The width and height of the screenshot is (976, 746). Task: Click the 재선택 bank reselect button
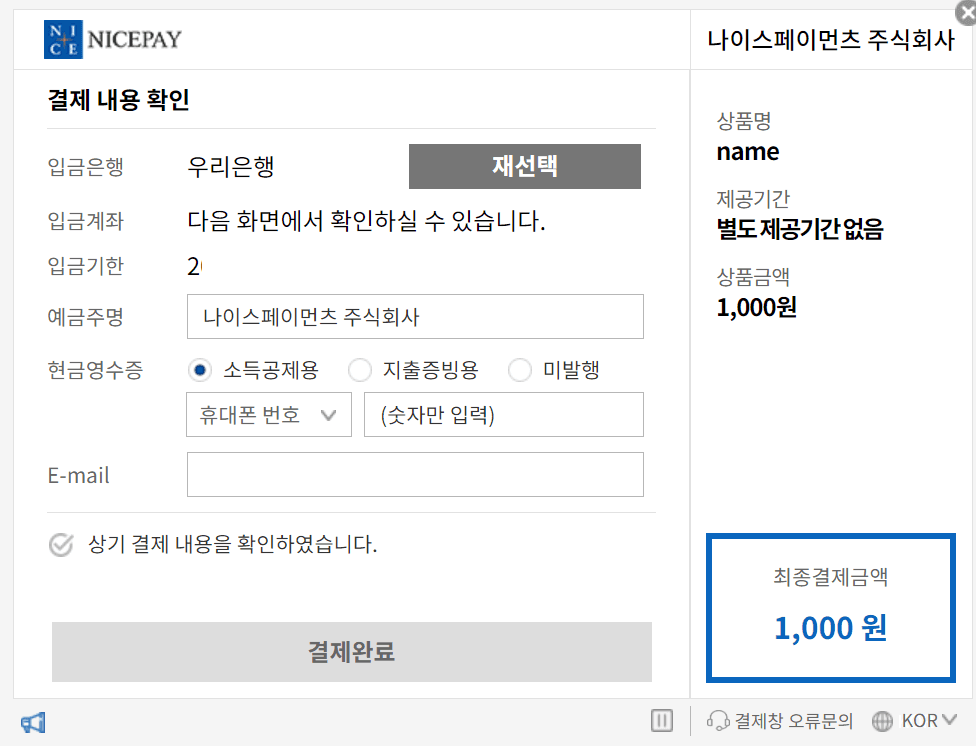coord(524,167)
